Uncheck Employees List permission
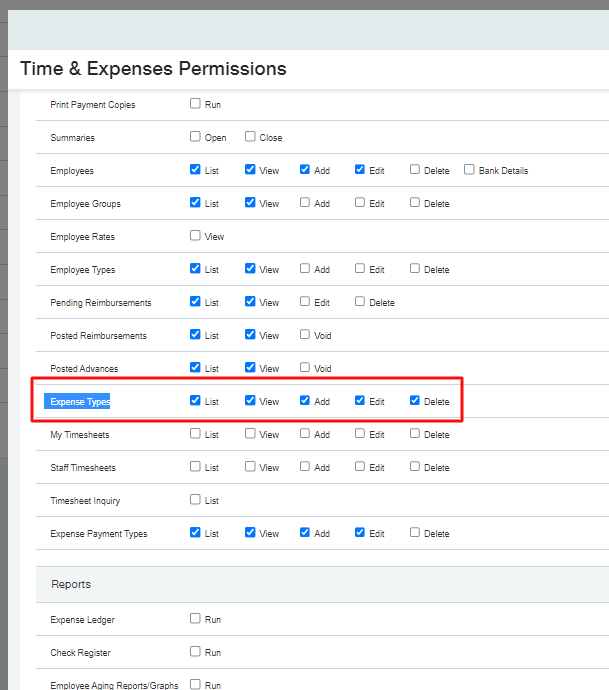This screenshot has height=690, width=609. [195, 169]
